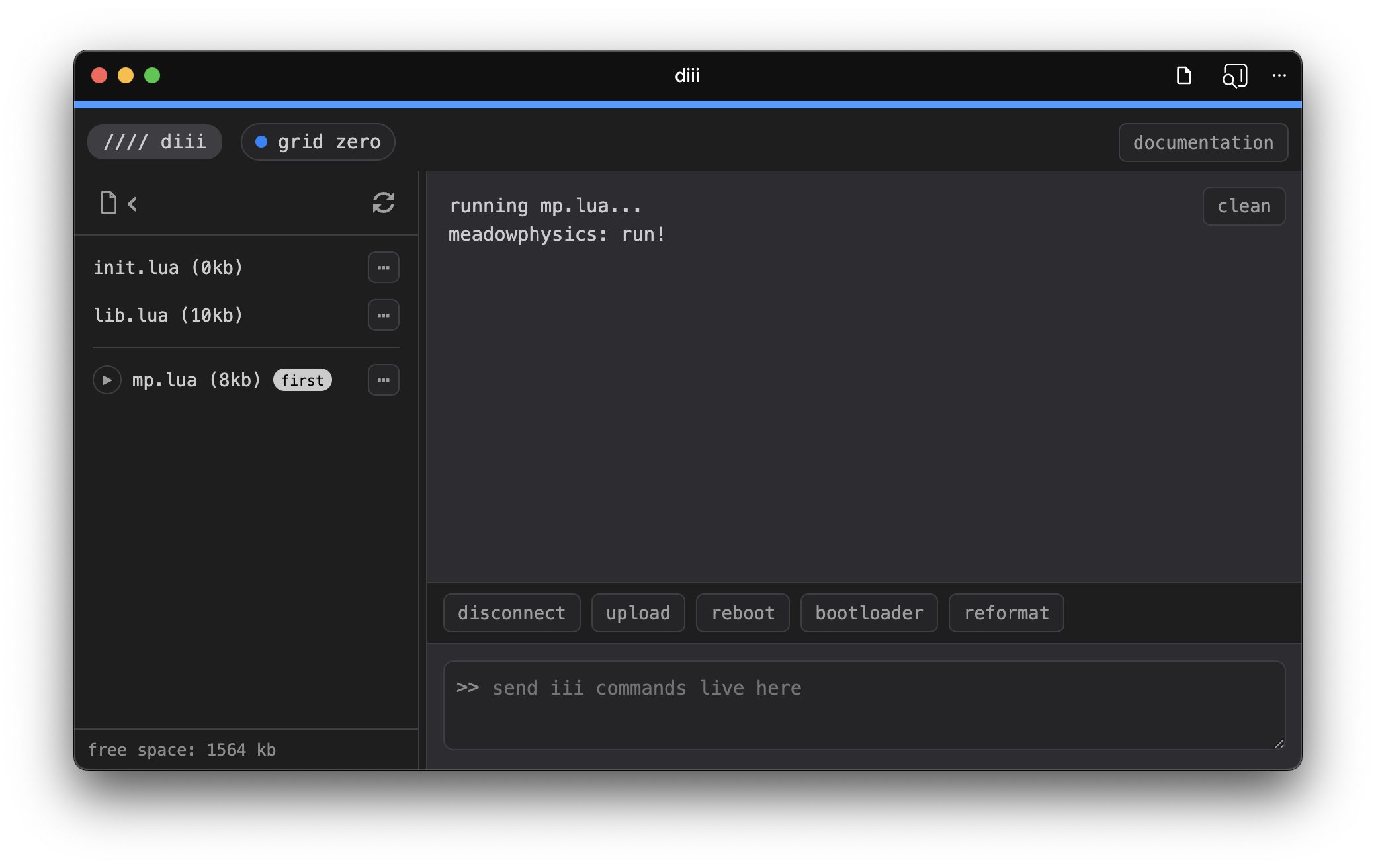Open options menu for mp.lua

pos(384,380)
